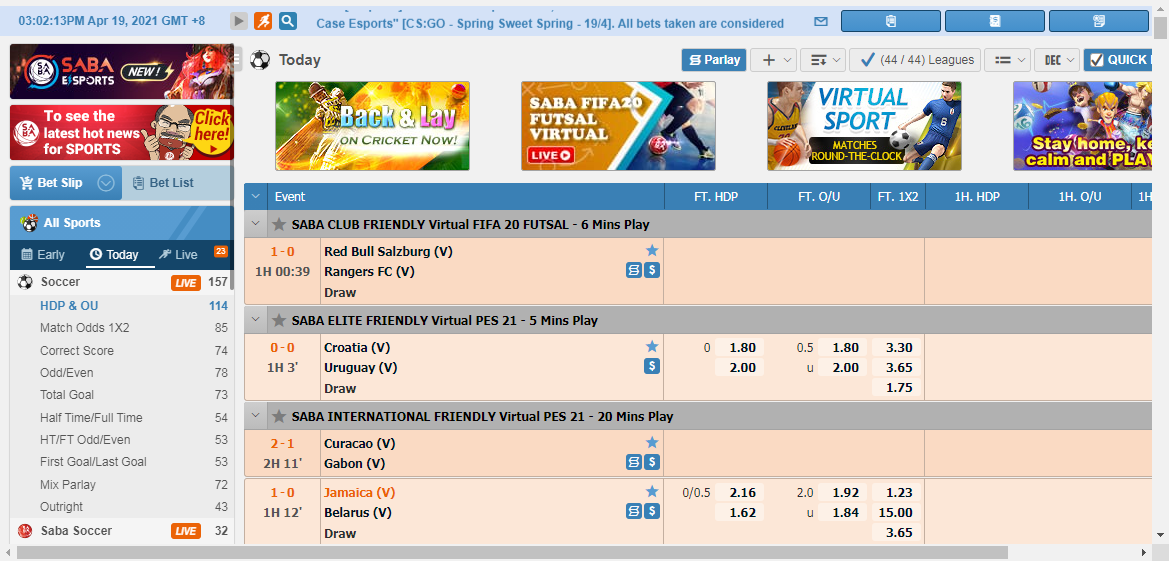The width and height of the screenshot is (1169, 561).
Task: Toggle the QUICK checkbox
Action: (x=1095, y=60)
